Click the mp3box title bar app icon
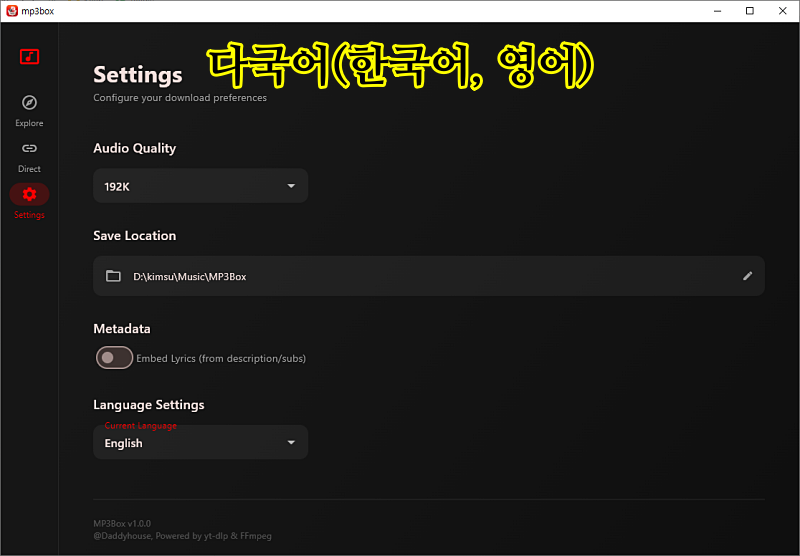Viewport: 800px width, 556px height. [x=12, y=11]
